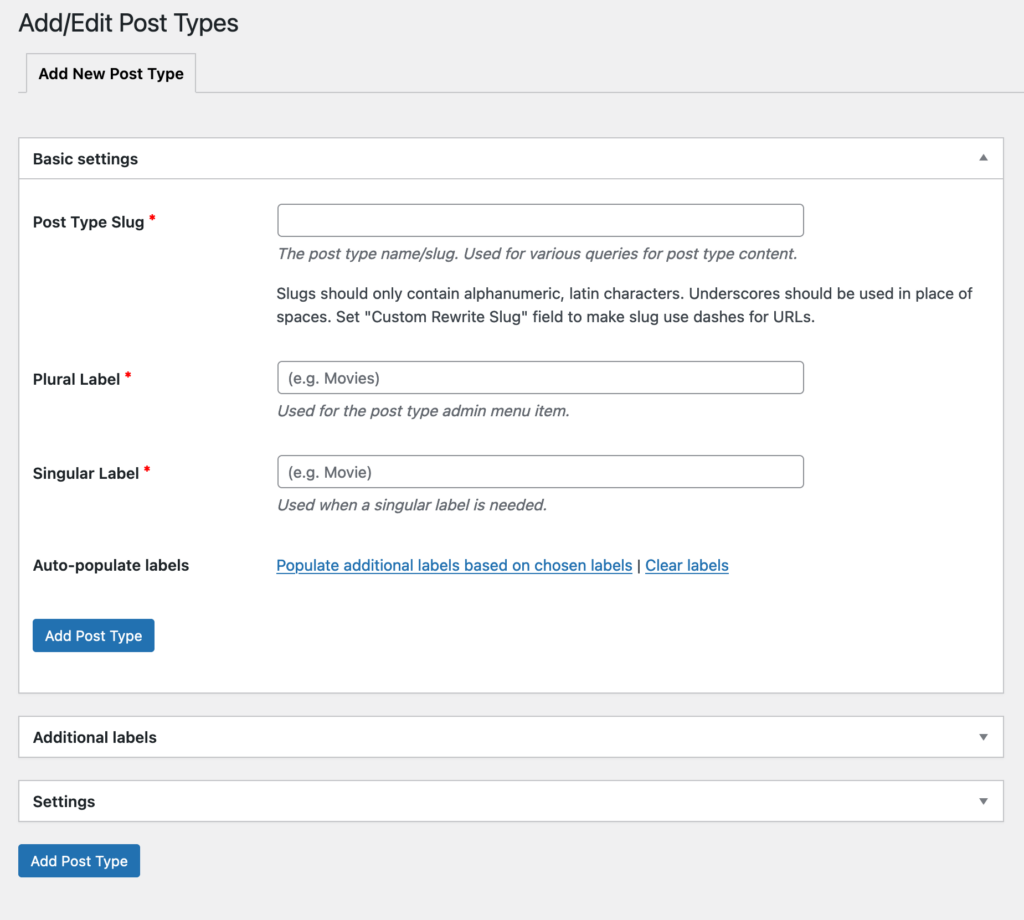Click Add Post Type inside Basic settings
Viewport: 1024px width, 920px height.
(x=93, y=635)
